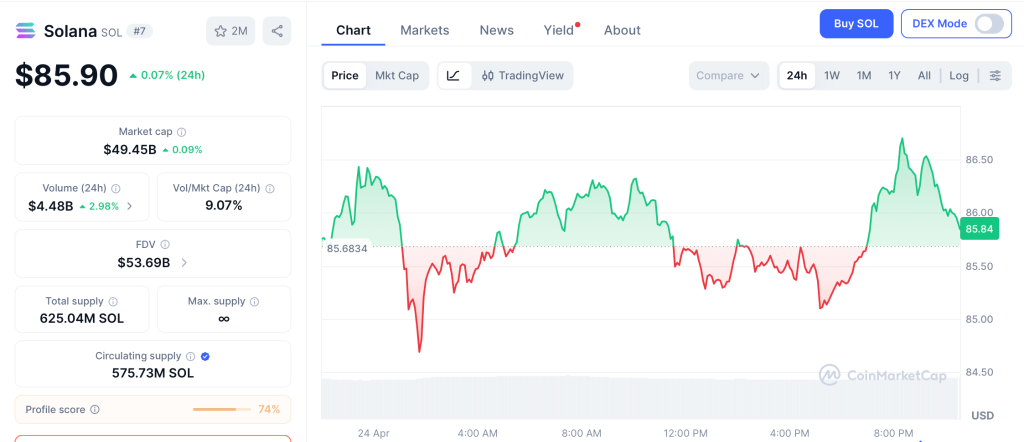
Task: Open the Compare dropdown
Action: pos(729,76)
